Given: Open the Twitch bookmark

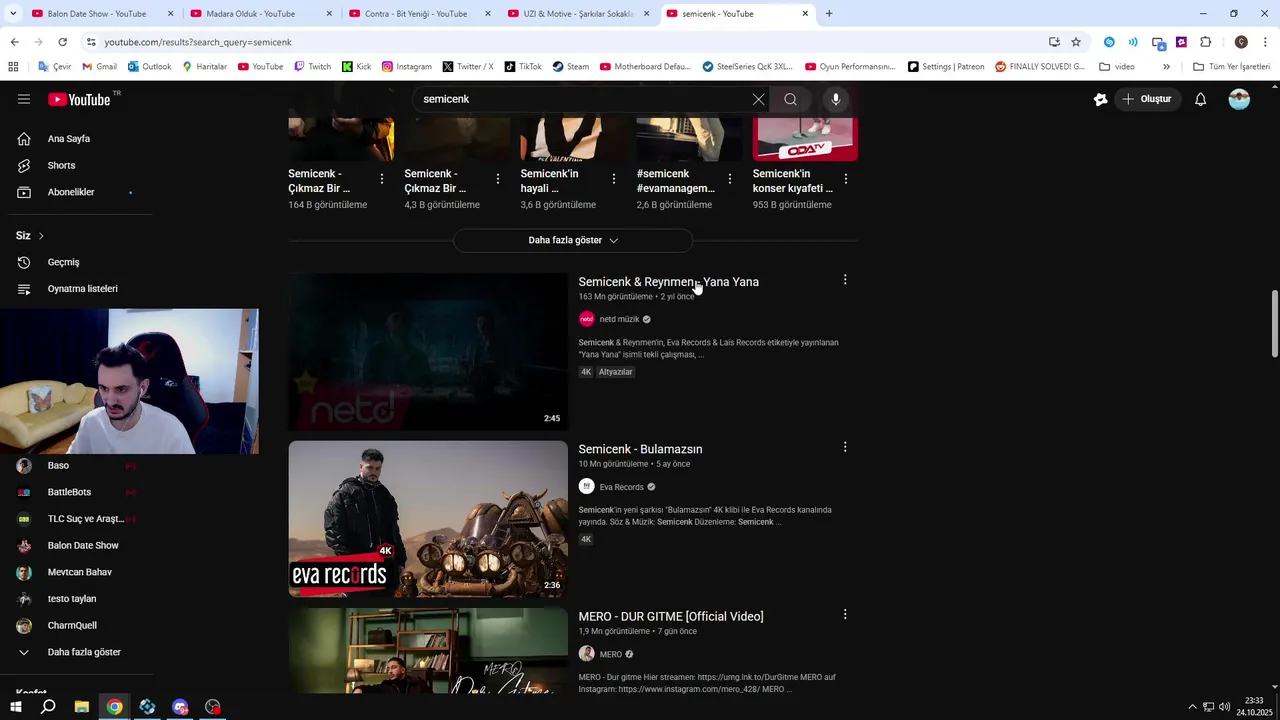Looking at the screenshot, I should [x=312, y=67].
